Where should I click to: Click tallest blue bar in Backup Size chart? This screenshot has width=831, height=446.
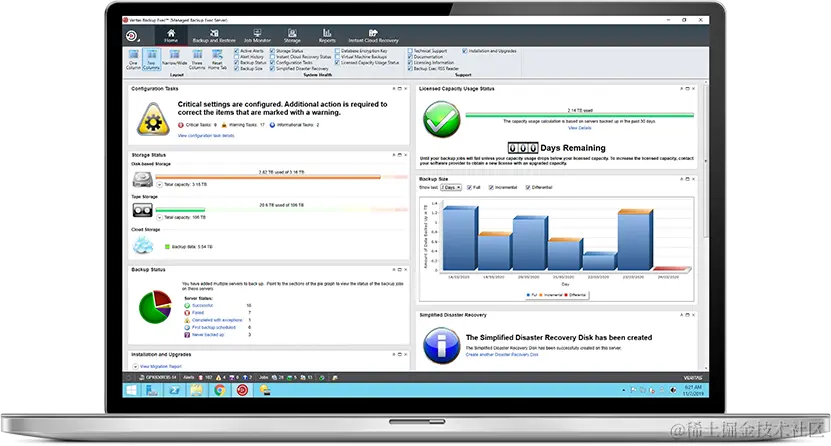click(460, 238)
